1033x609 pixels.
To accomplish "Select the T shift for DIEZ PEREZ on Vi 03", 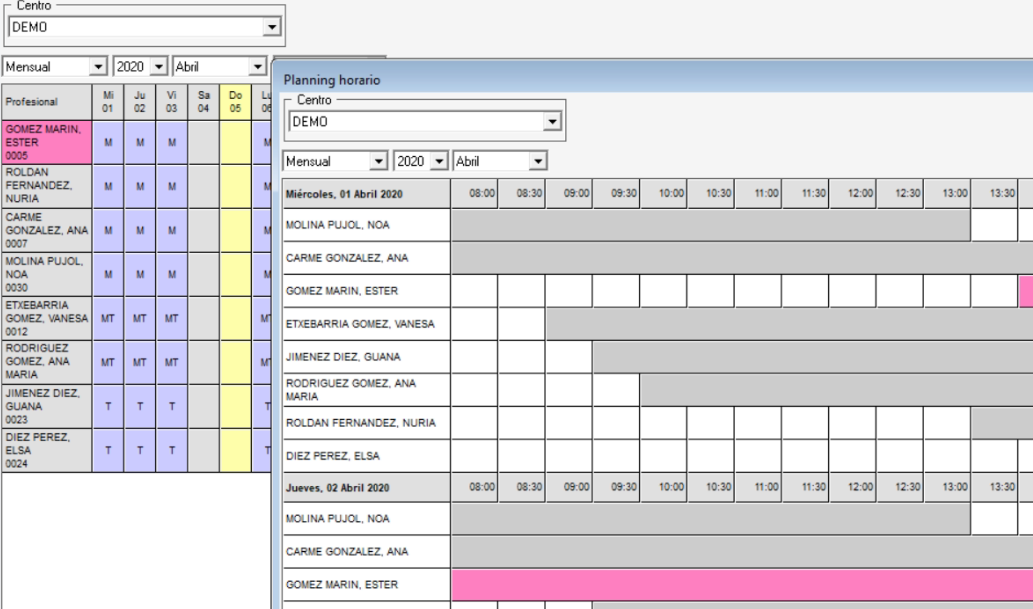I will point(171,451).
